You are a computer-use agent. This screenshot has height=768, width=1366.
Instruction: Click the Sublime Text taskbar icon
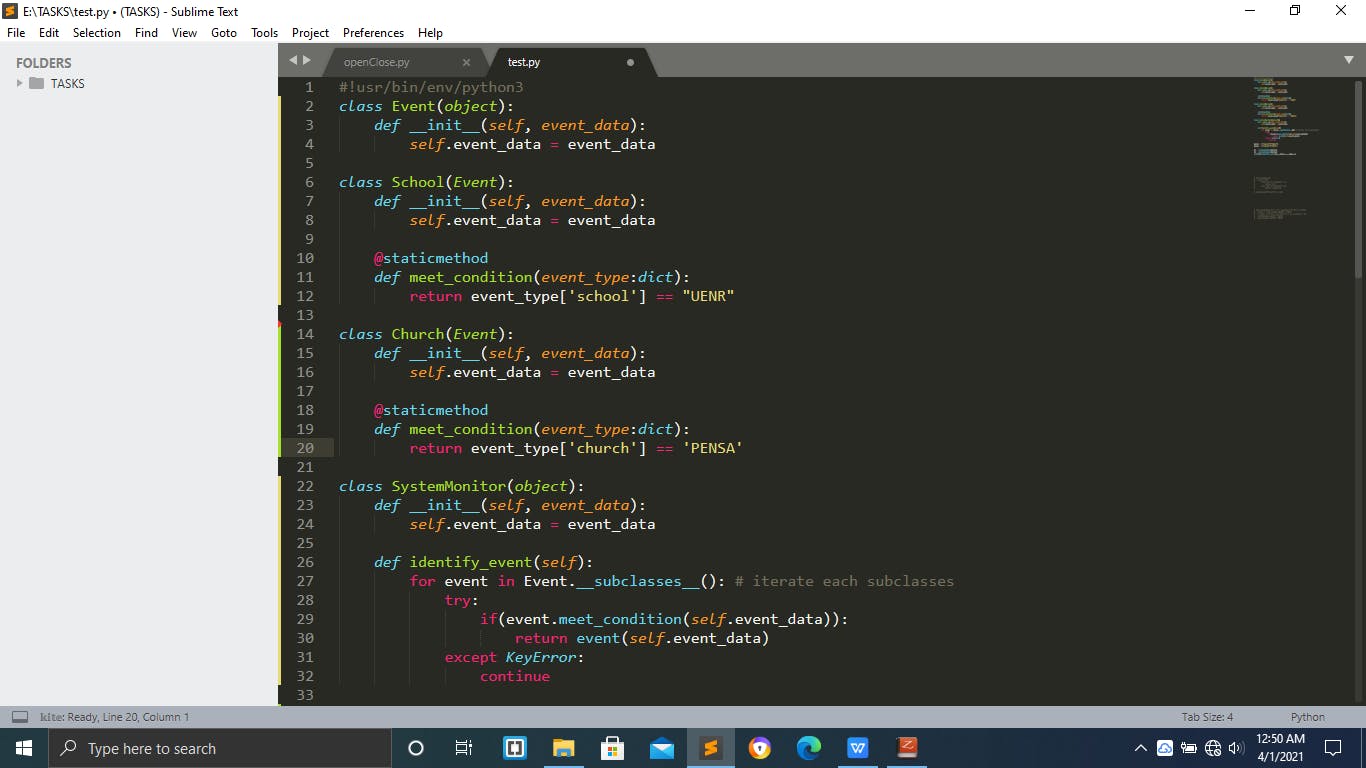(x=711, y=748)
